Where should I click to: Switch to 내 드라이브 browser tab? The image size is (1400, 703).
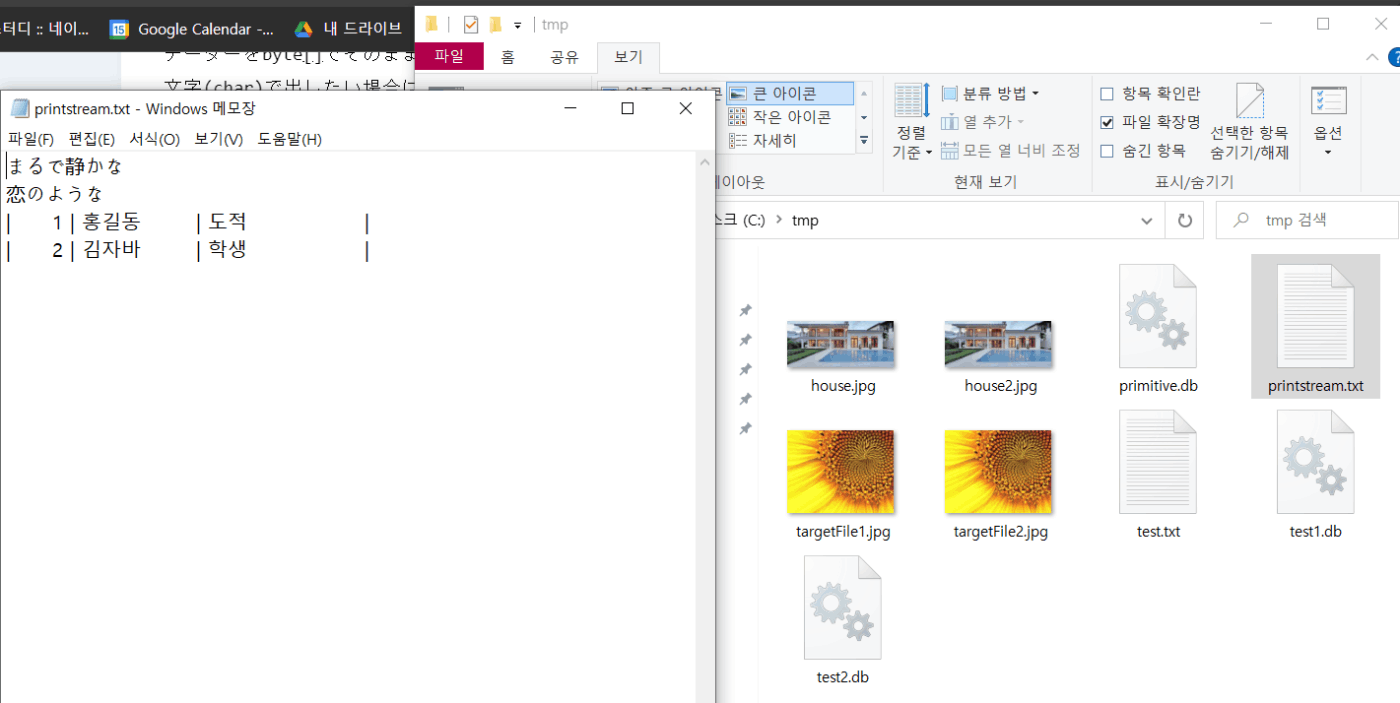pos(348,29)
